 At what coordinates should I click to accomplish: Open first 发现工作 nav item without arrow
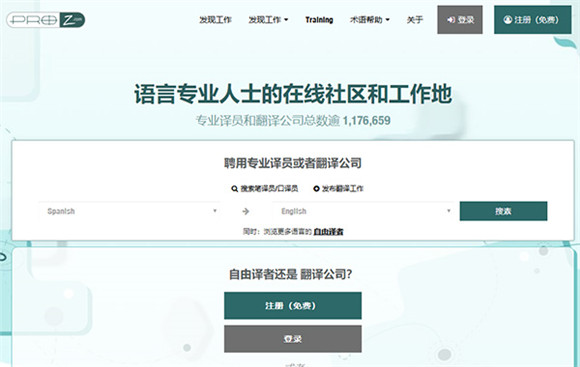[215, 20]
